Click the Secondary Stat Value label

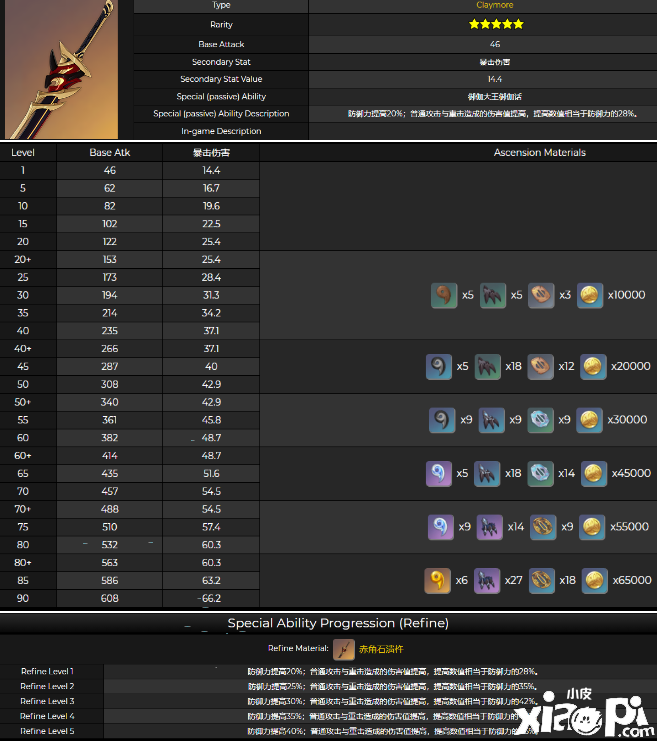[x=221, y=79]
